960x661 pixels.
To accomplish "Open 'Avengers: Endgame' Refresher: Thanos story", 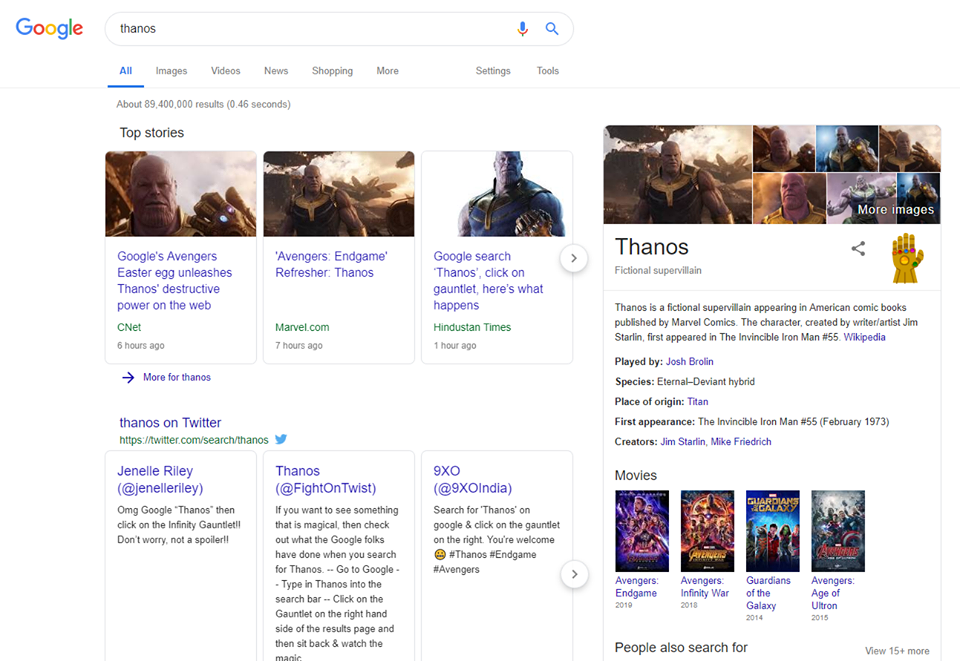I will click(x=331, y=264).
